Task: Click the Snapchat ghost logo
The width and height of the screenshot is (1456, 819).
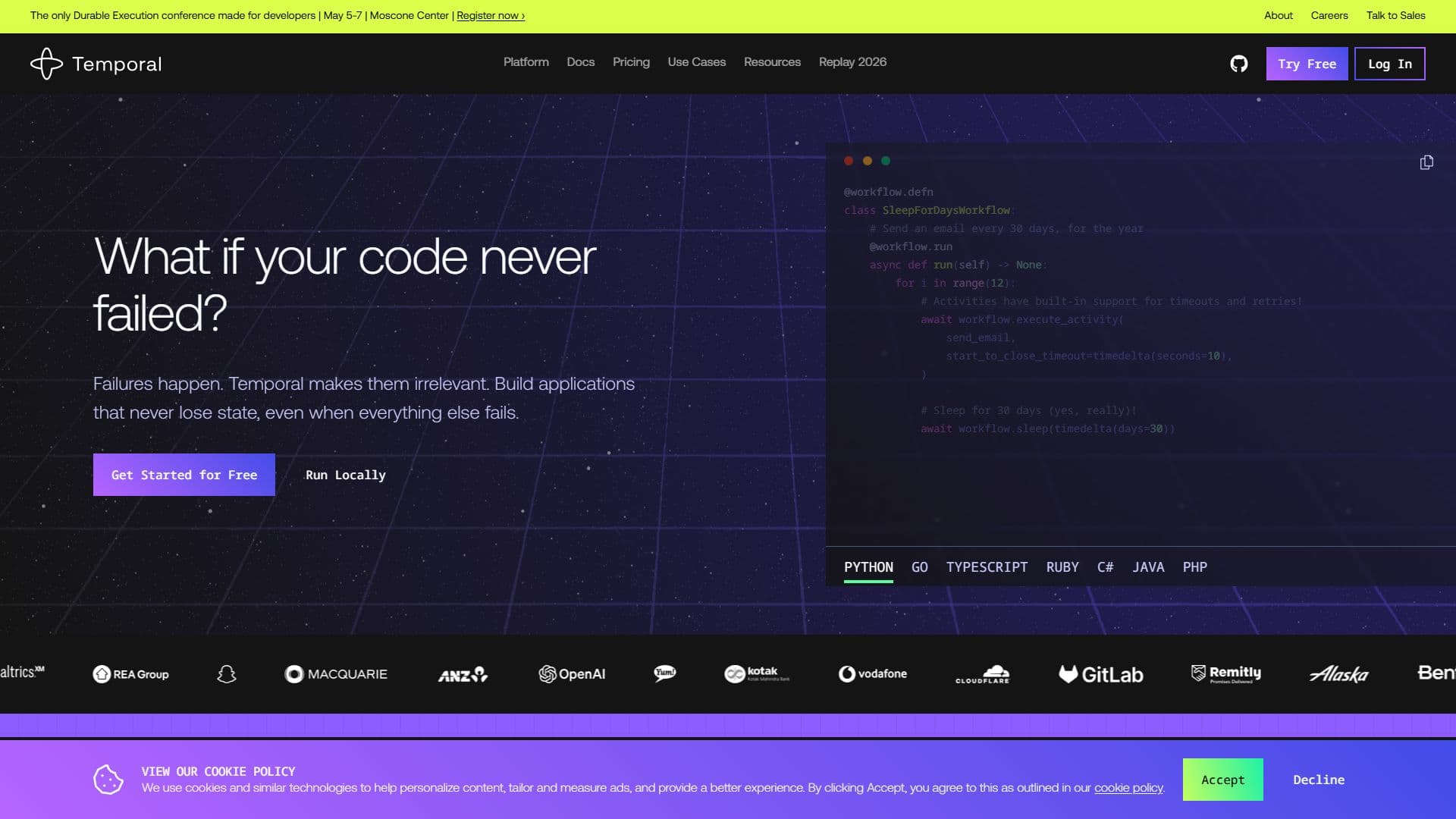Action: (227, 674)
